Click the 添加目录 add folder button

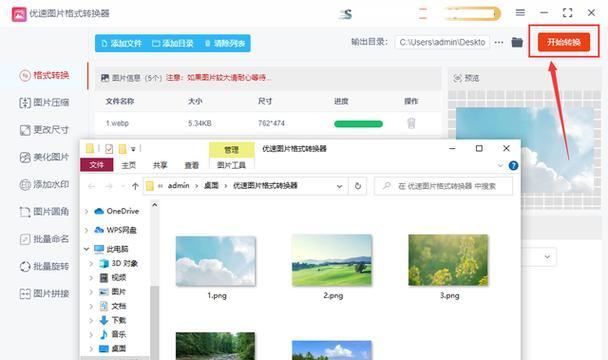pyautogui.click(x=173, y=43)
